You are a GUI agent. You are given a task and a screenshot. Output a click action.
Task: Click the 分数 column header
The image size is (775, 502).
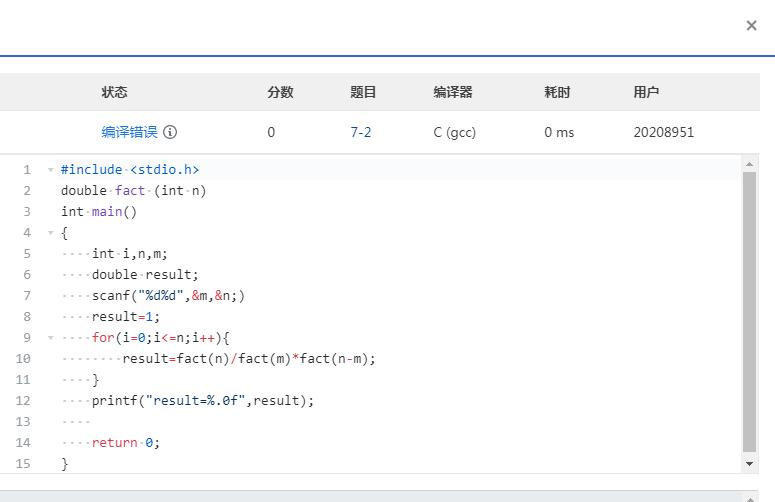(x=280, y=92)
